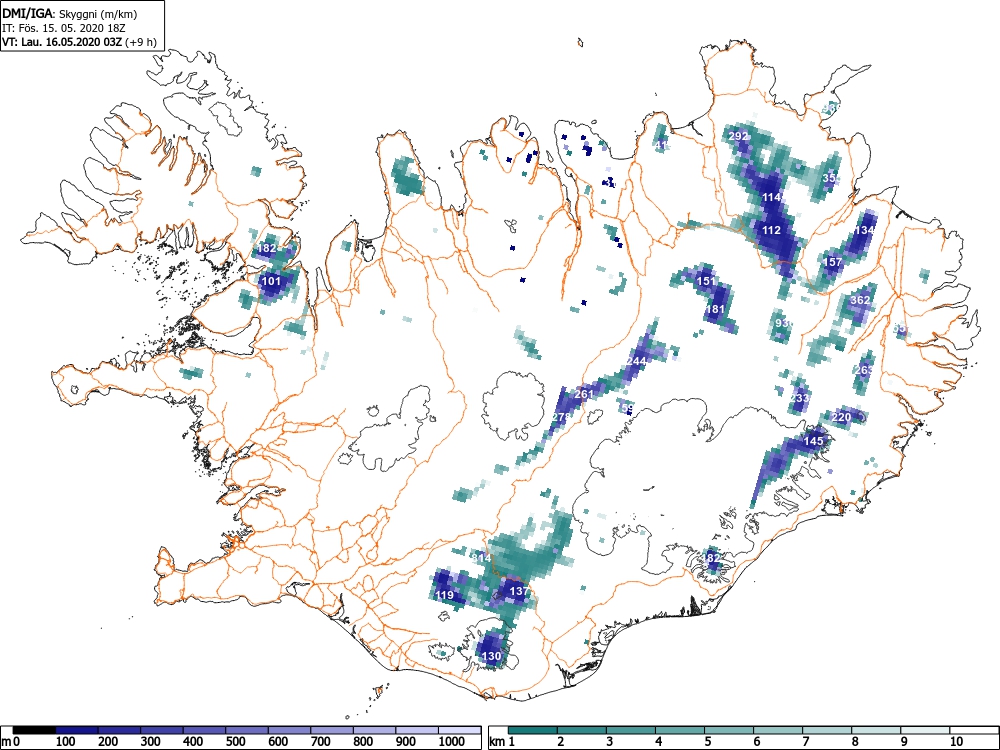Click the '1000' label on the metre scale

click(452, 742)
